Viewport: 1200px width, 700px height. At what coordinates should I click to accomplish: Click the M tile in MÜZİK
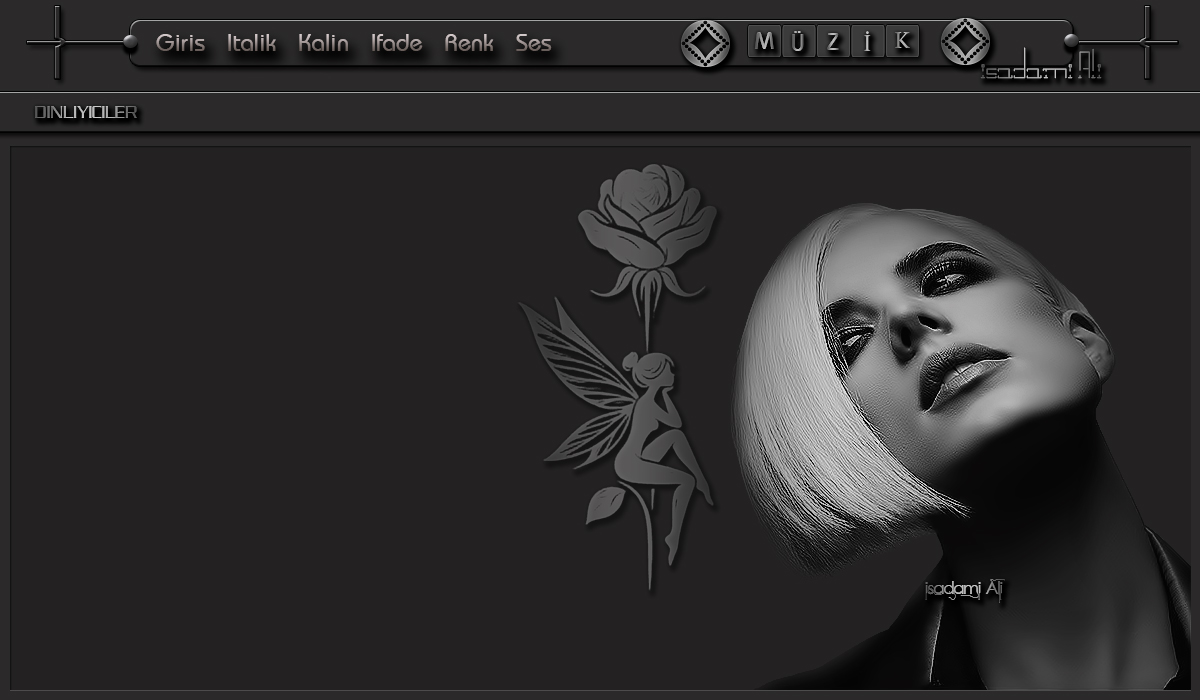coord(765,42)
